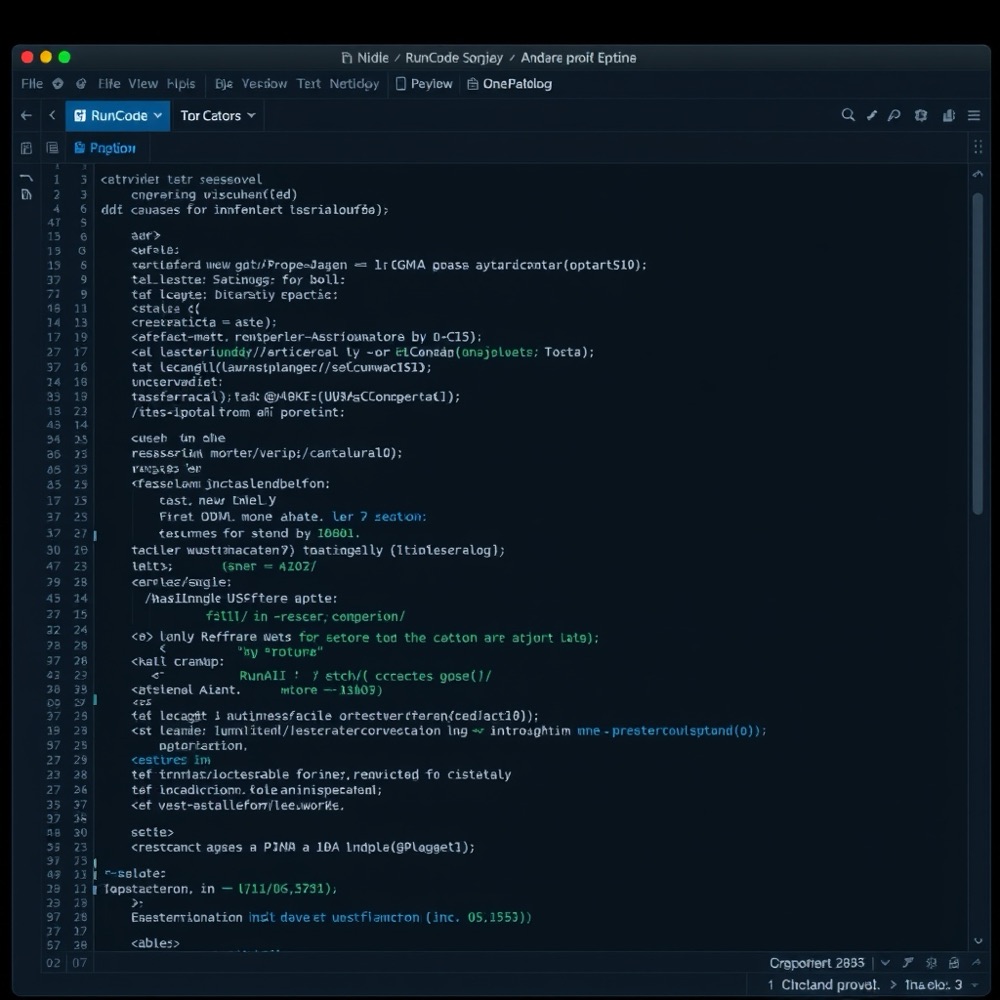Click code line 'npternartion.'

click(203, 745)
